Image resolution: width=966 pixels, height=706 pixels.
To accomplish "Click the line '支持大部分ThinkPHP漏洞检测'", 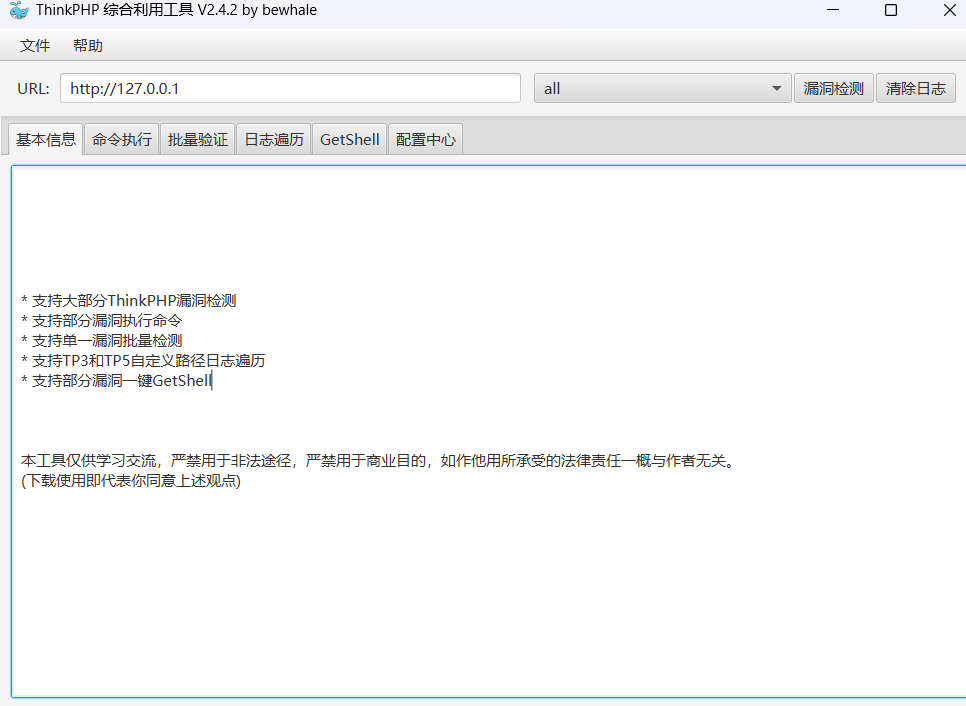I will pos(129,301).
